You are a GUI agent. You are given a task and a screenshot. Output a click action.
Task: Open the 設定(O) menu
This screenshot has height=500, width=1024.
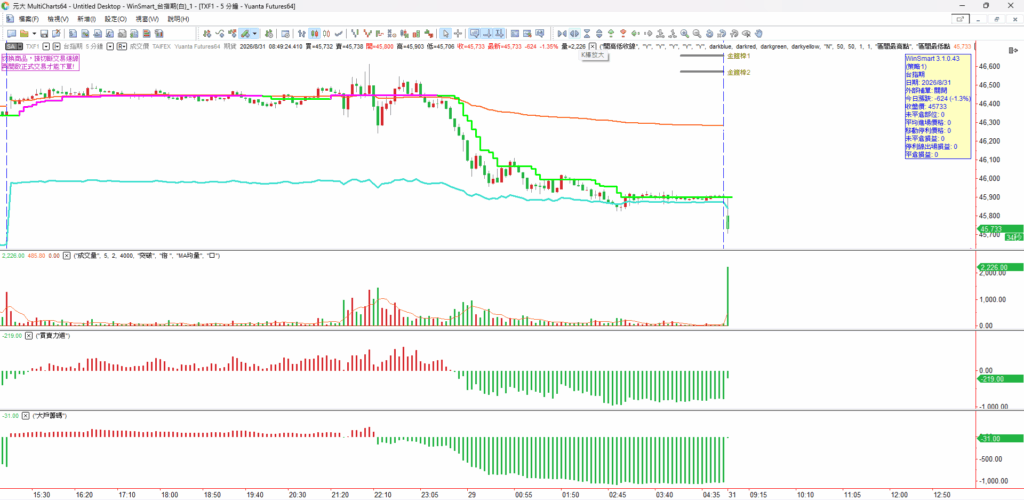click(114, 19)
